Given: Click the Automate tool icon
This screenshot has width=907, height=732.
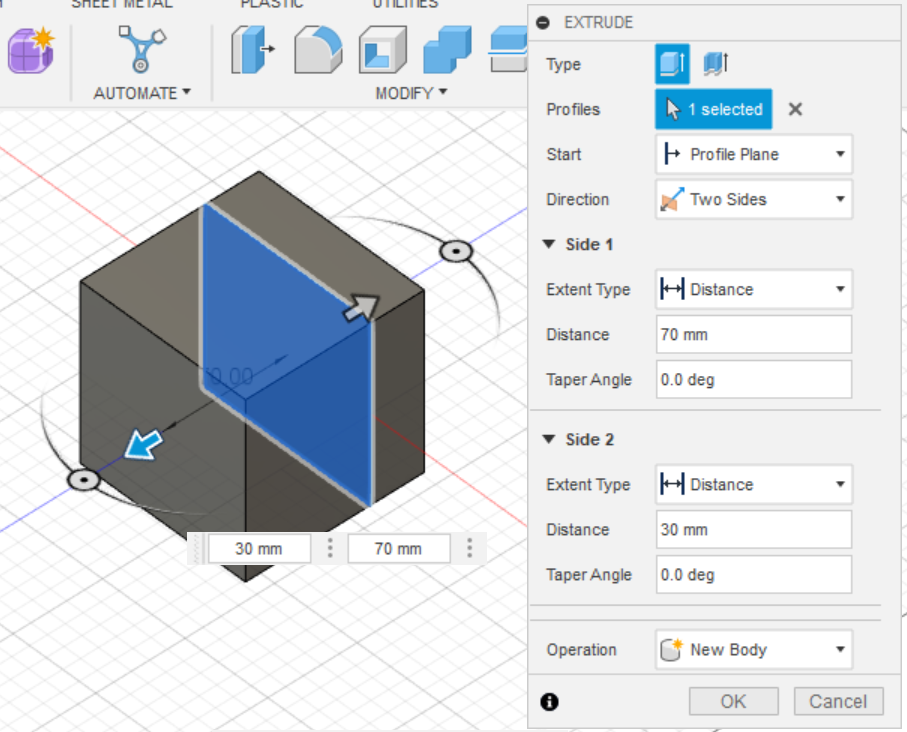Looking at the screenshot, I should coord(142,49).
